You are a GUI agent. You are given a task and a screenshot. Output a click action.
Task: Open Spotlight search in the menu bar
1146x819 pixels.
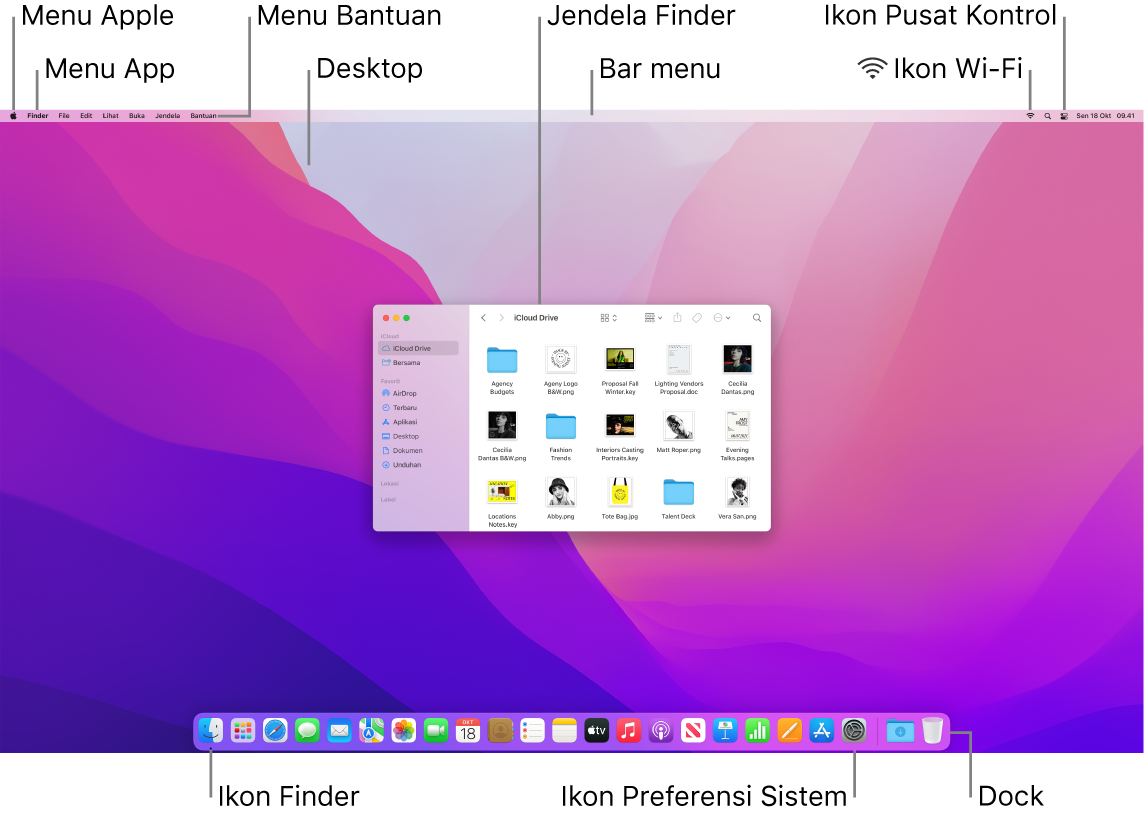1046,115
